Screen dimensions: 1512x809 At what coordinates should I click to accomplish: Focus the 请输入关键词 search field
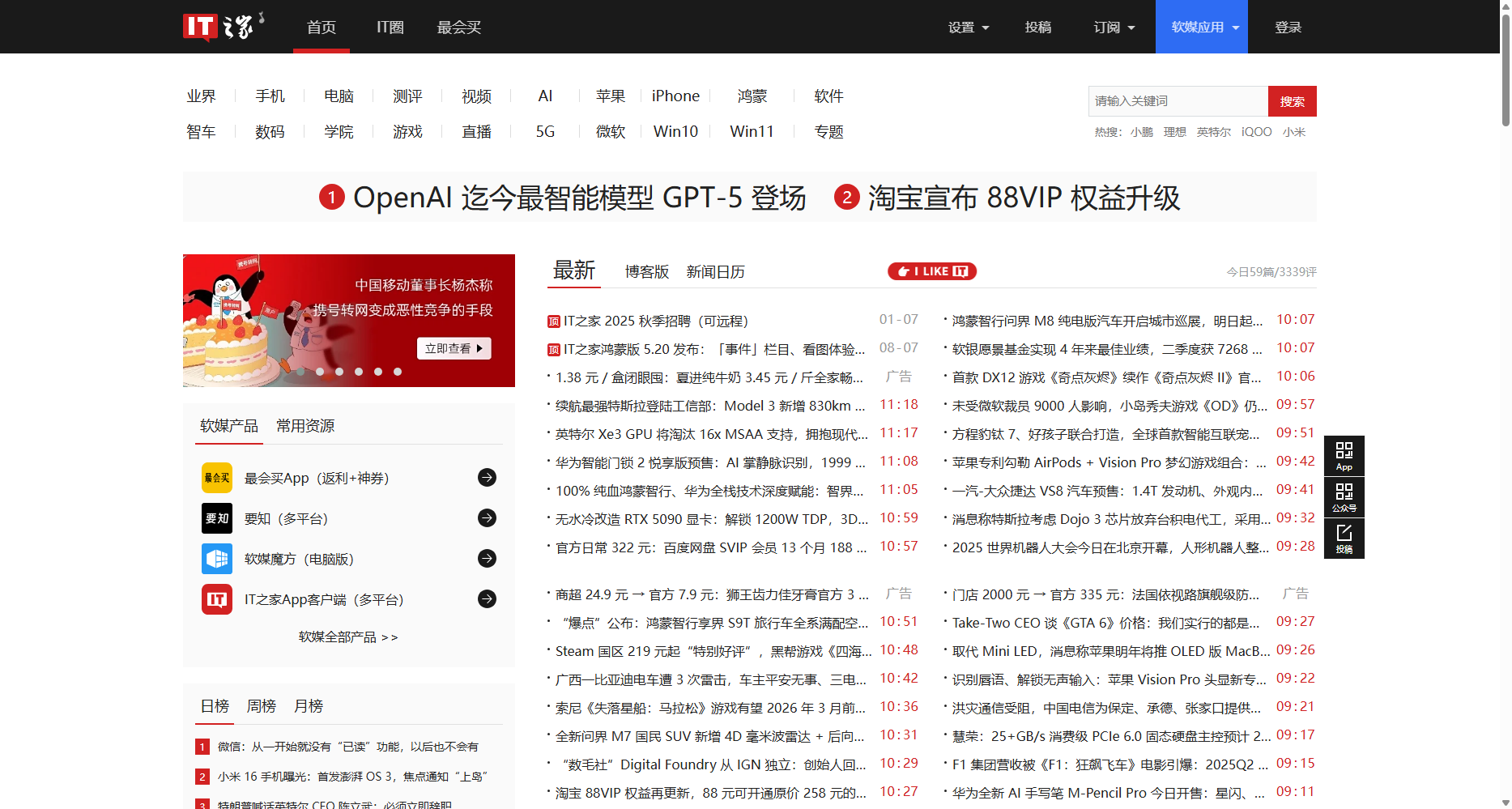coord(1178,101)
